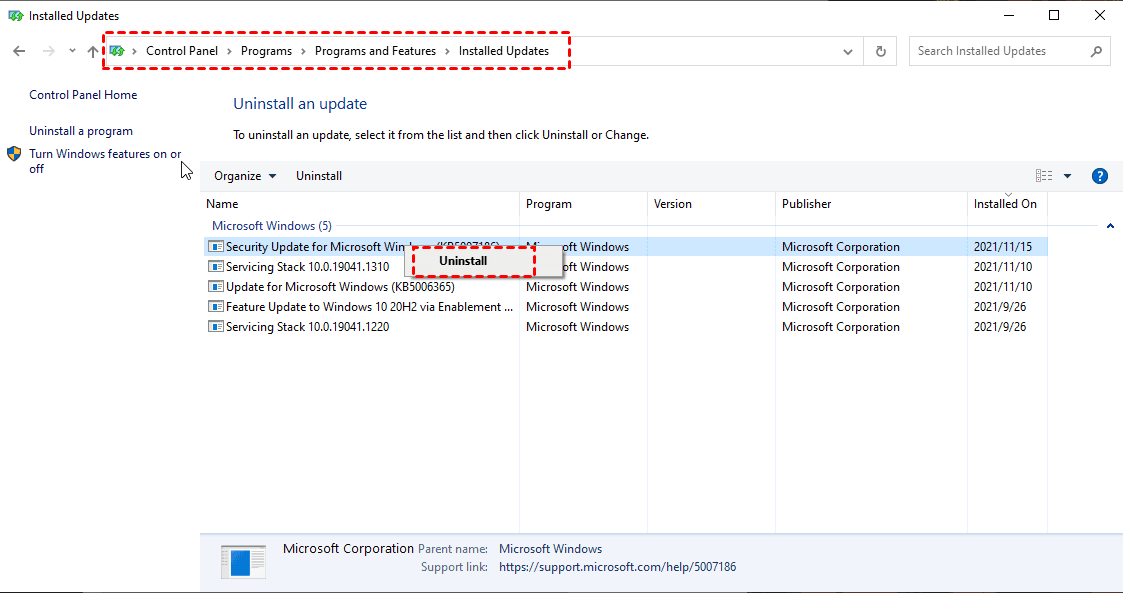Click Uninstall in the toolbar
The height and width of the screenshot is (593, 1123).
point(319,176)
